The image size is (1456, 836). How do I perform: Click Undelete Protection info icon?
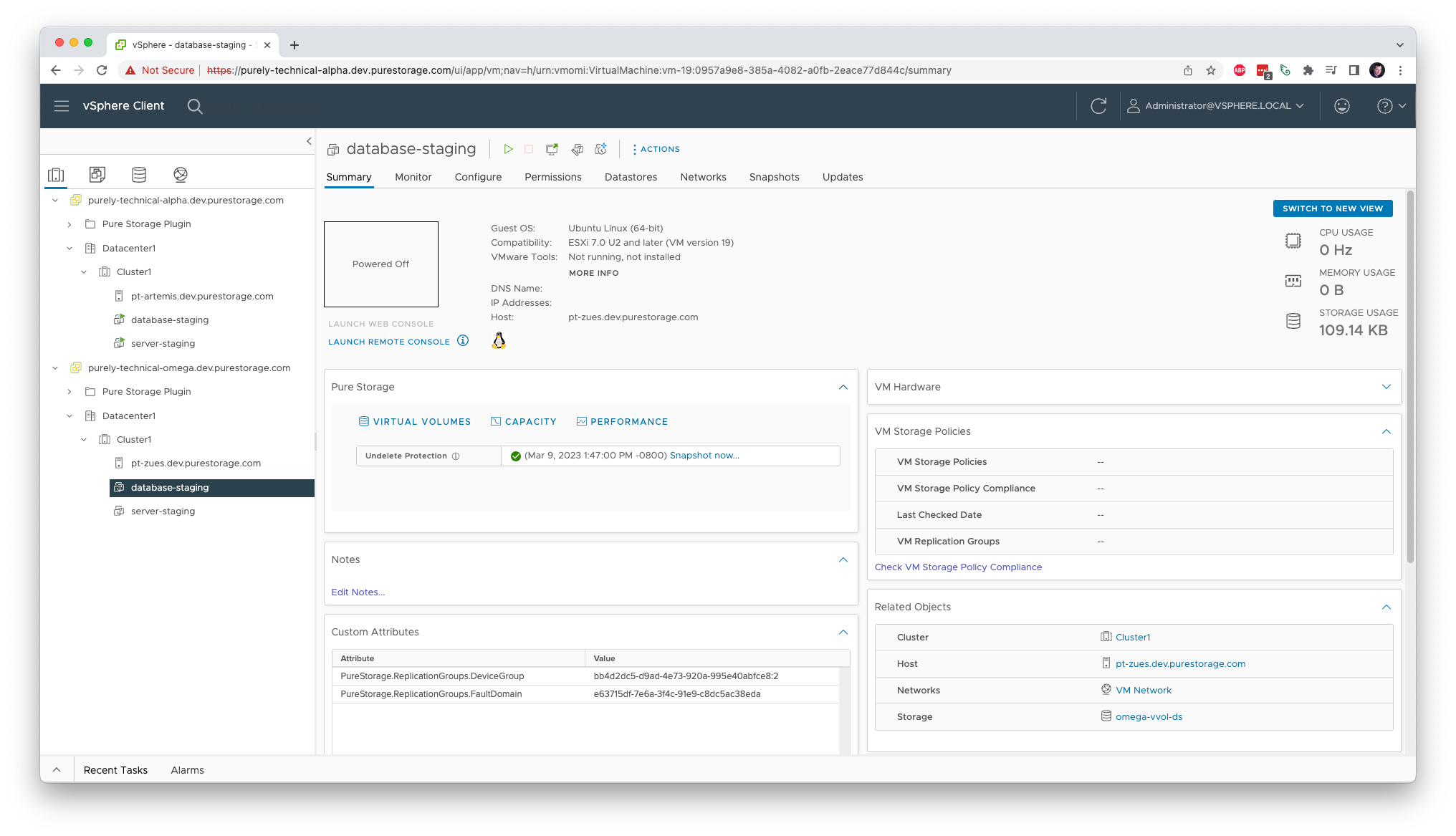tap(456, 456)
